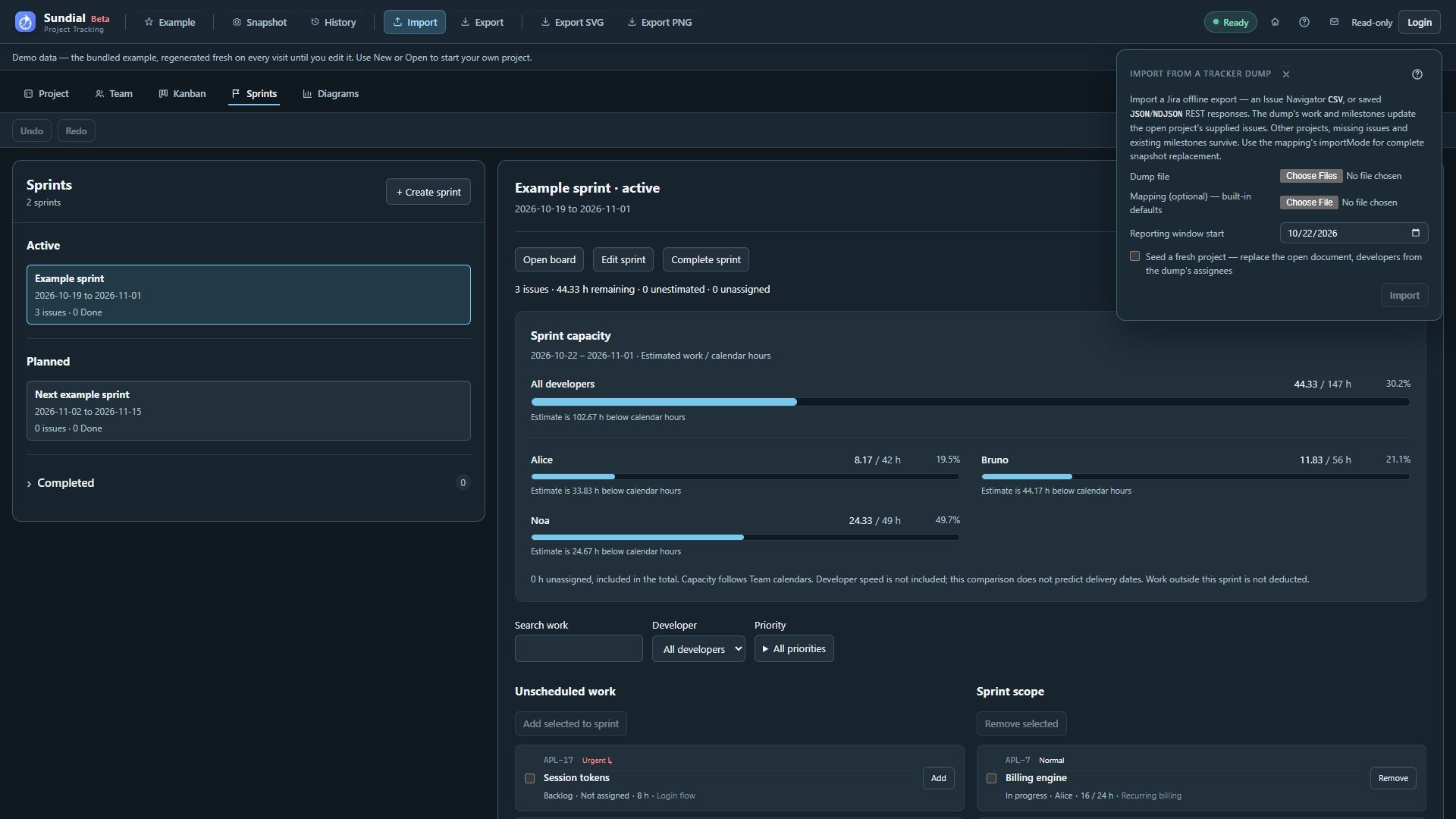1456x819 pixels.
Task: Expand the All priorities filter
Action: coord(794,649)
